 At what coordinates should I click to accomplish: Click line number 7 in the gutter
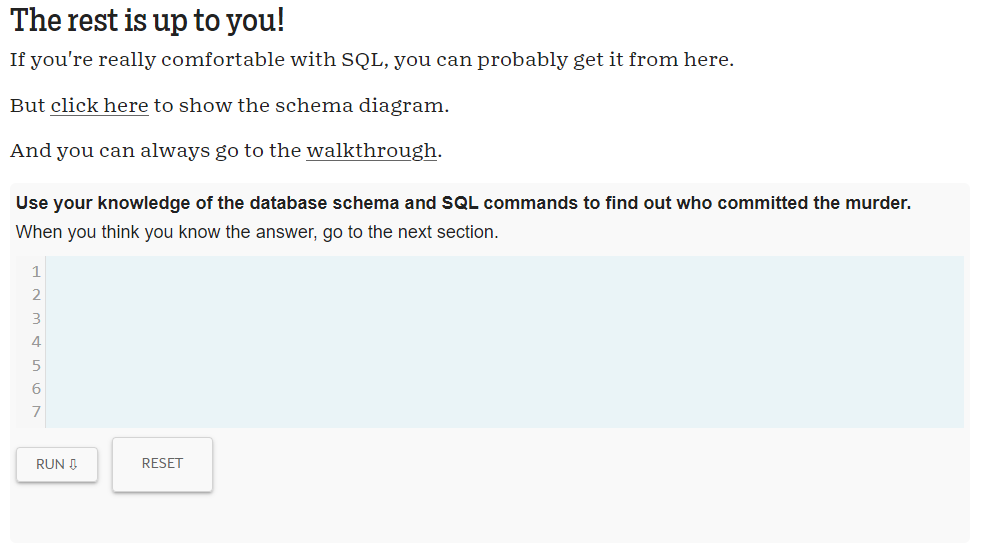click(x=36, y=411)
